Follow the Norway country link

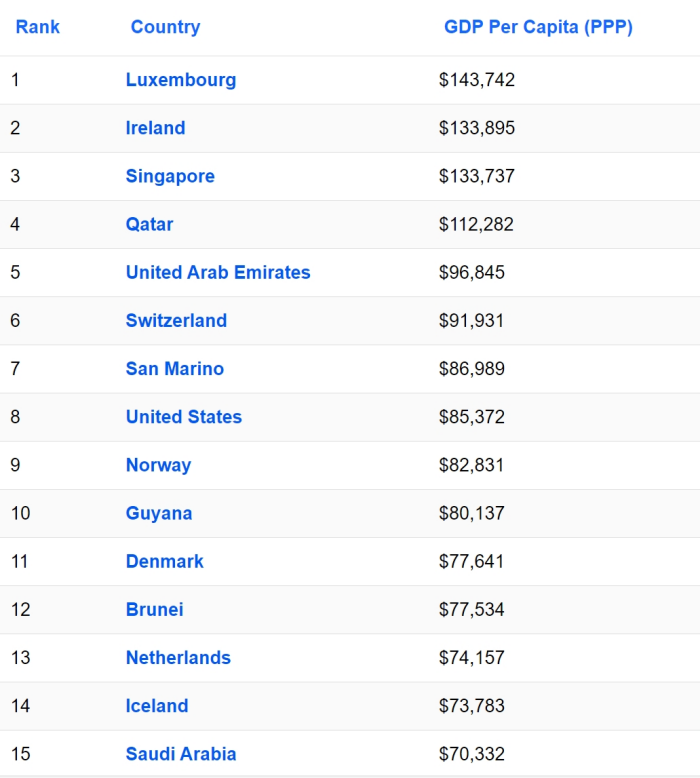pyautogui.click(x=158, y=465)
